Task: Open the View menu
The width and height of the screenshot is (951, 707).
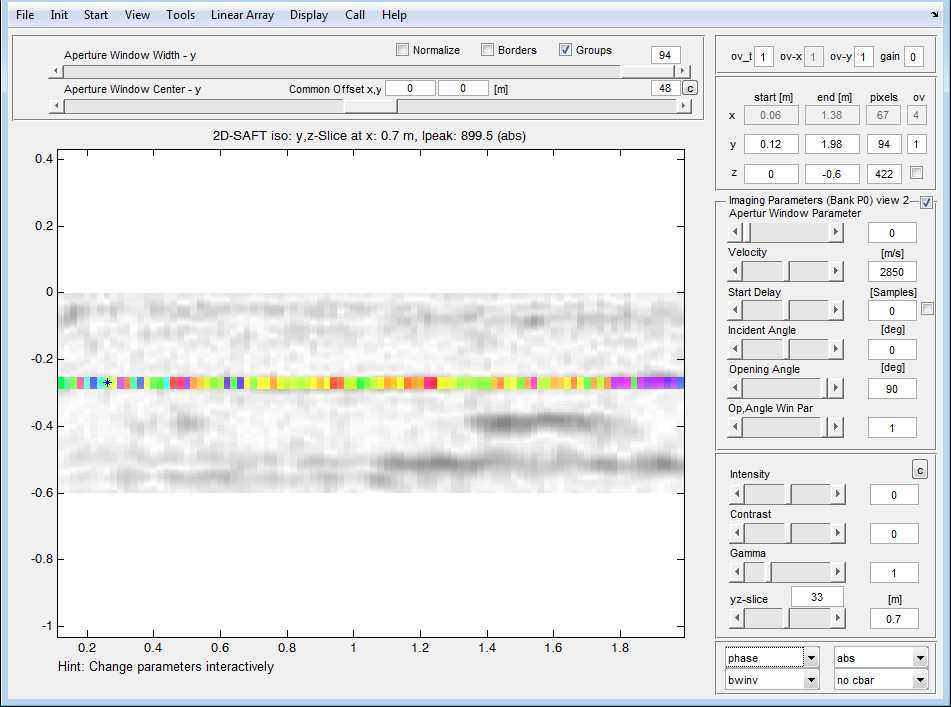Action: [x=137, y=15]
